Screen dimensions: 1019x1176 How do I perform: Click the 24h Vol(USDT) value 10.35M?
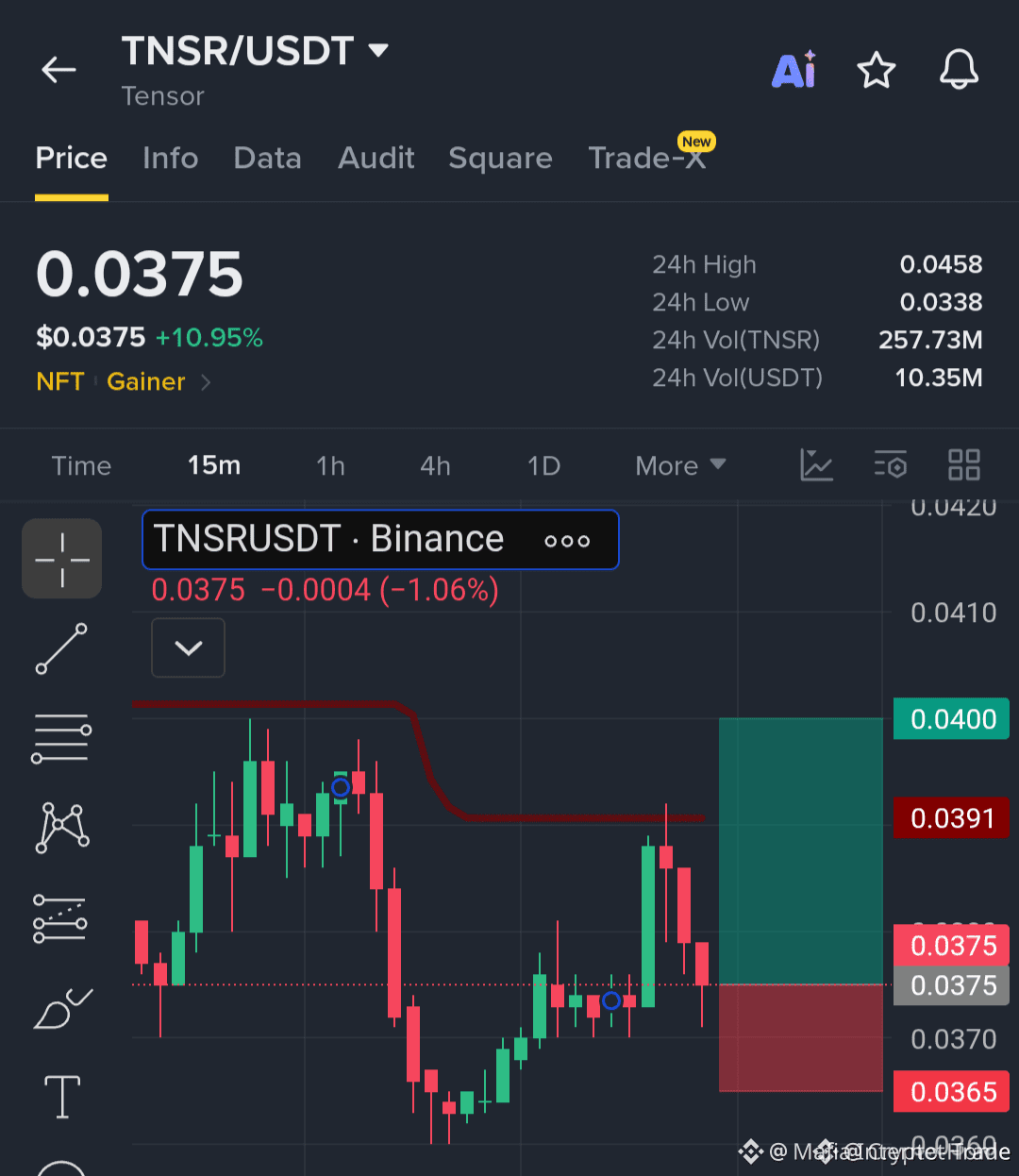(938, 378)
